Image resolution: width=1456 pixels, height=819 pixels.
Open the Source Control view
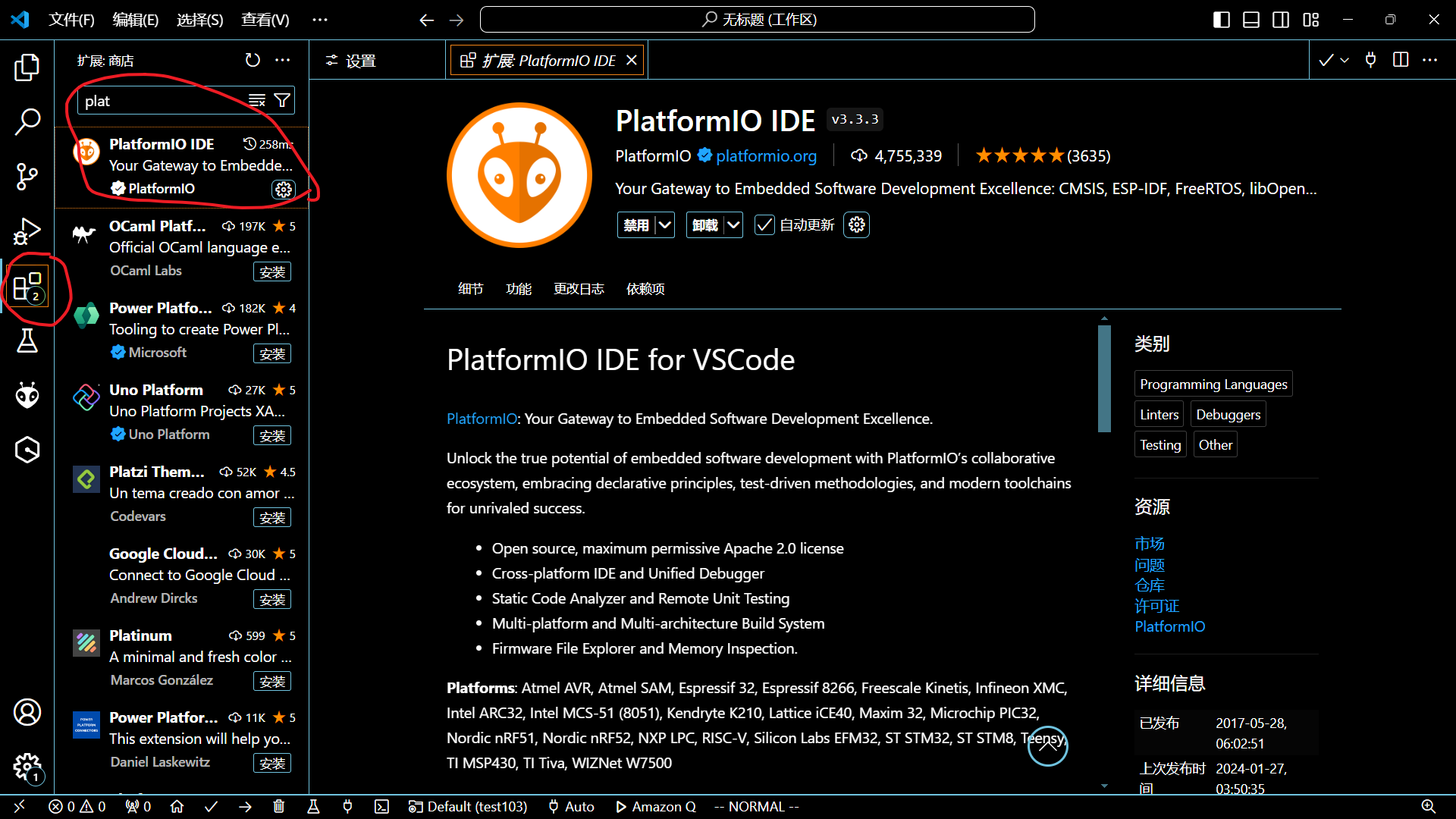click(27, 177)
